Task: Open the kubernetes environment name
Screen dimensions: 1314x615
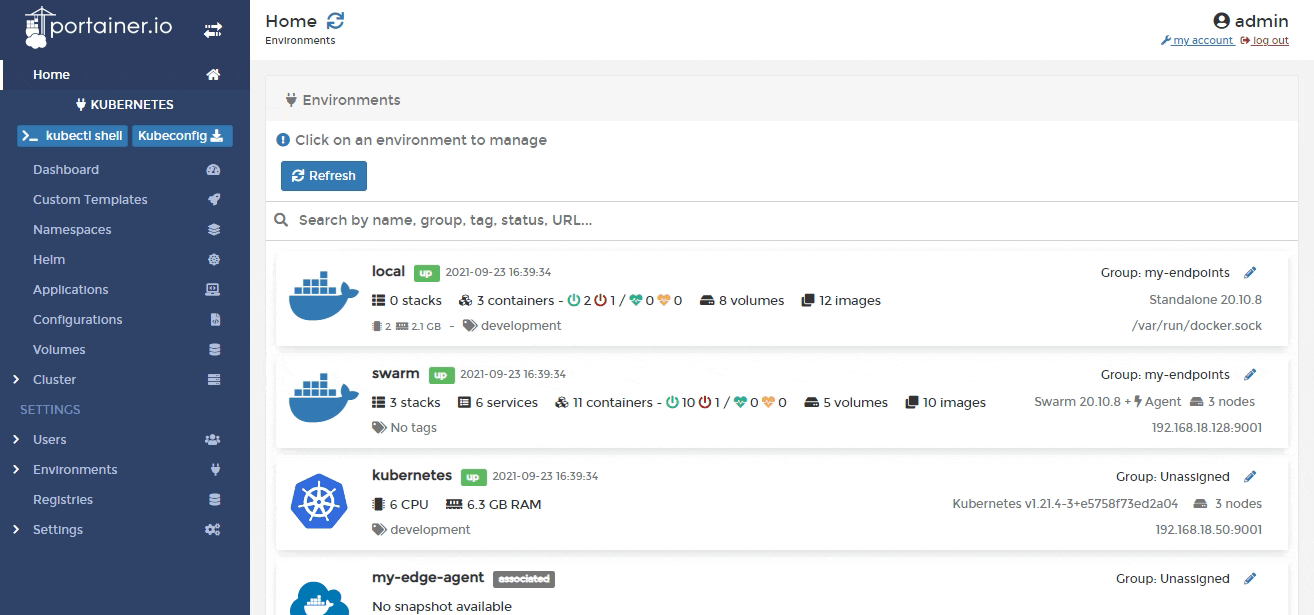Action: pos(412,476)
